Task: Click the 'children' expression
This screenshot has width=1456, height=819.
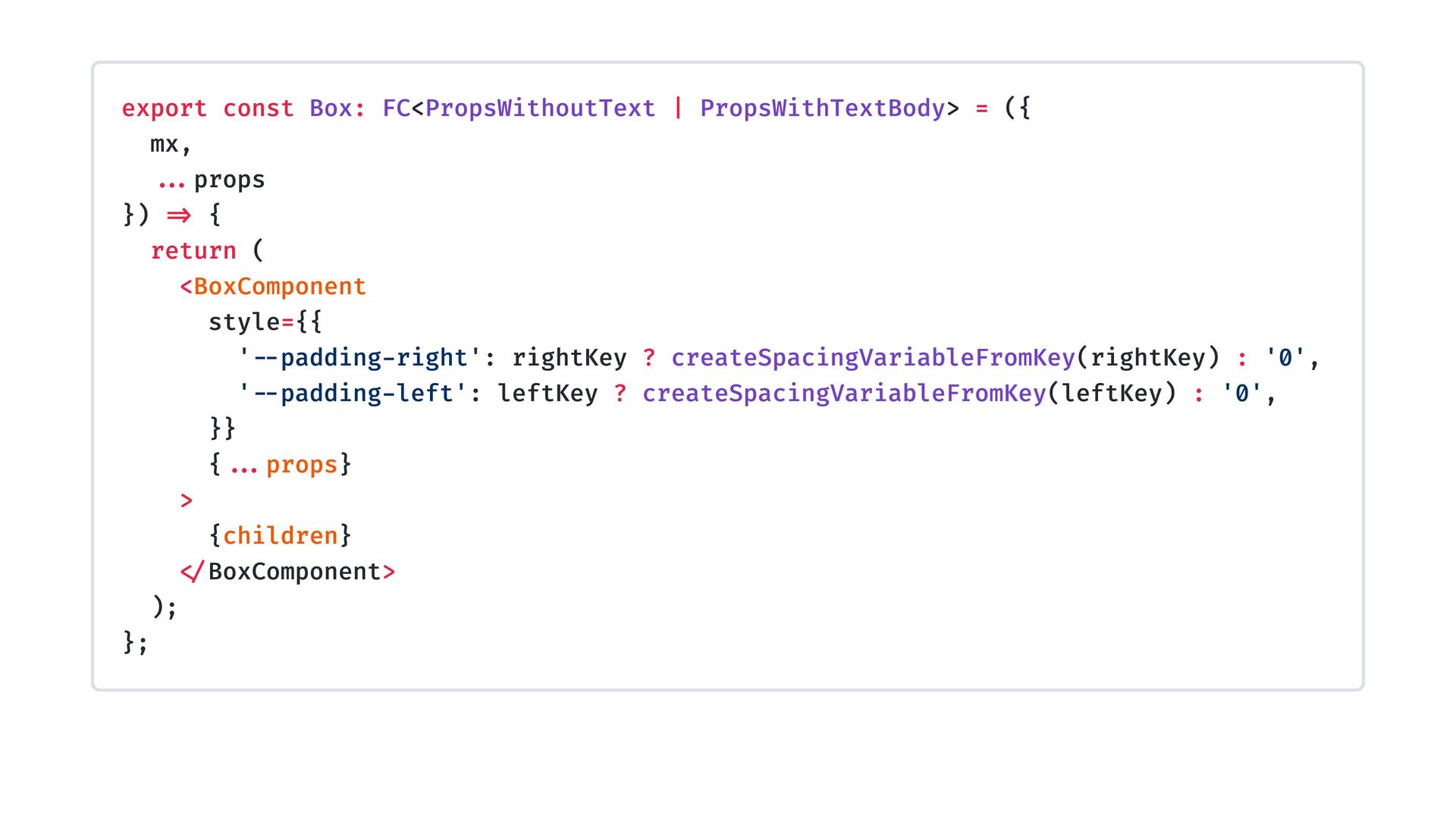Action: pos(280,536)
